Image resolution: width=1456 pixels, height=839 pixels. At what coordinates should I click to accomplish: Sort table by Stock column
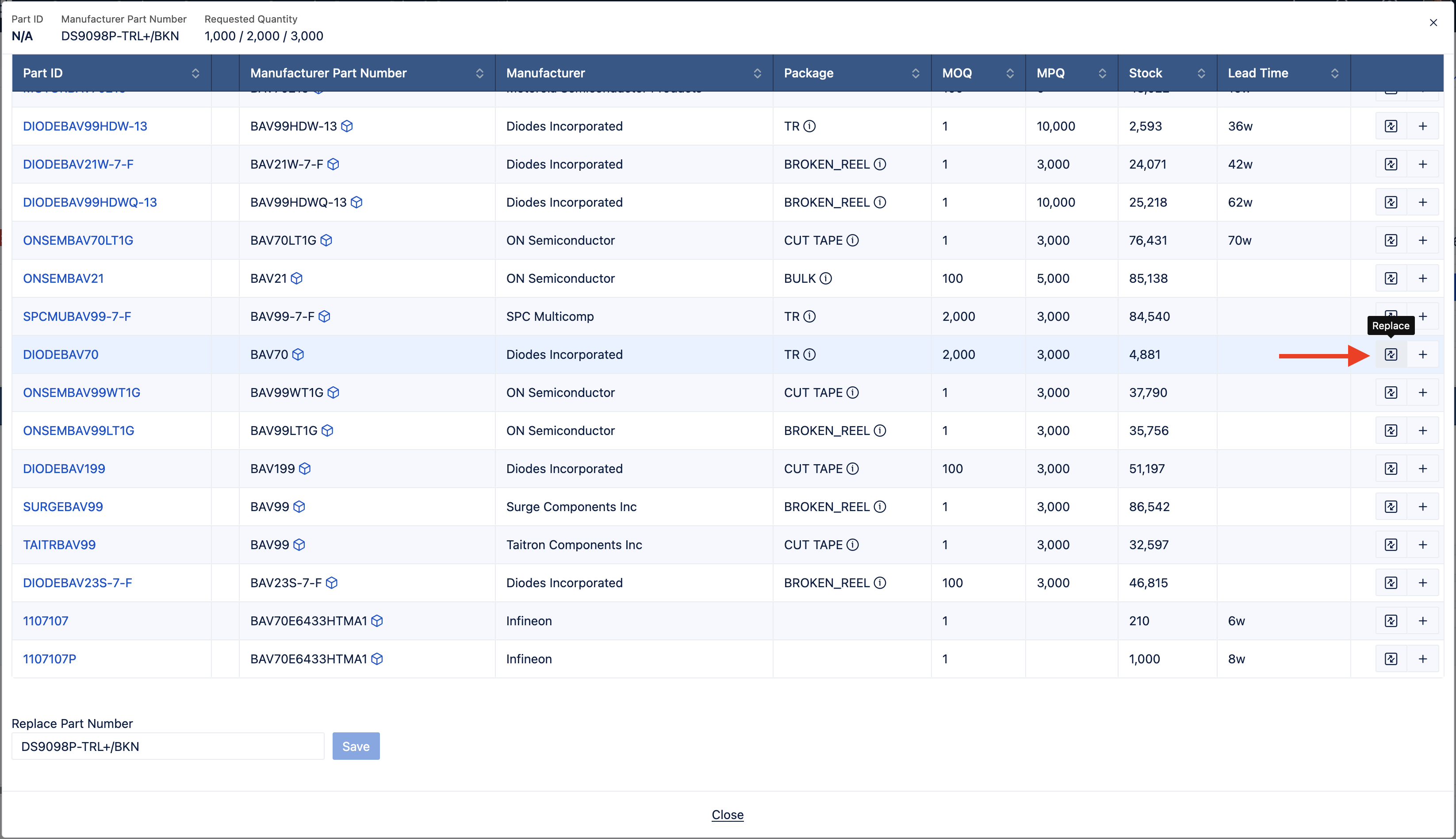(x=1201, y=73)
